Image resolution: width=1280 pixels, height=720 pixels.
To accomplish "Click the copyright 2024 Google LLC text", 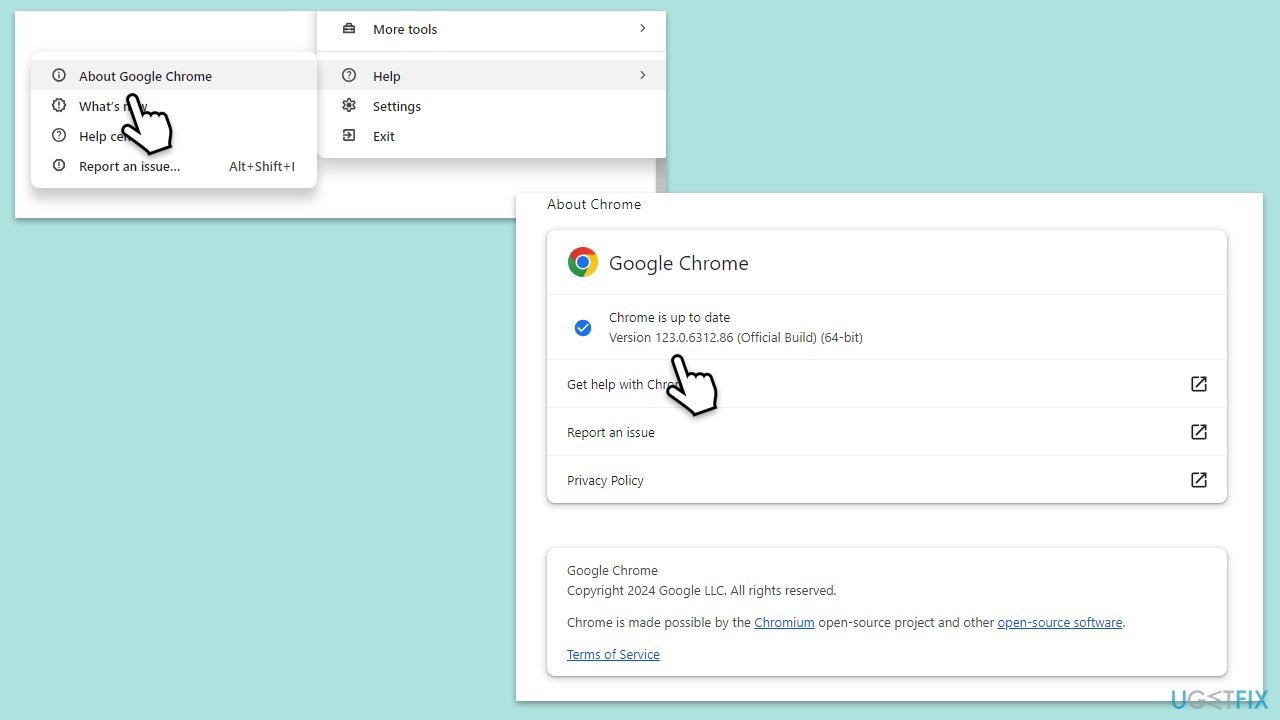I will tap(701, 590).
